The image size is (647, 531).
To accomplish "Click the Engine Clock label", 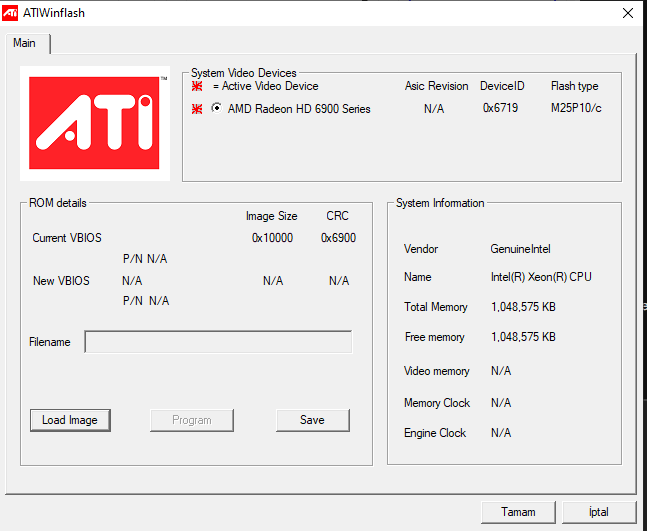I will pyautogui.click(x=435, y=433).
